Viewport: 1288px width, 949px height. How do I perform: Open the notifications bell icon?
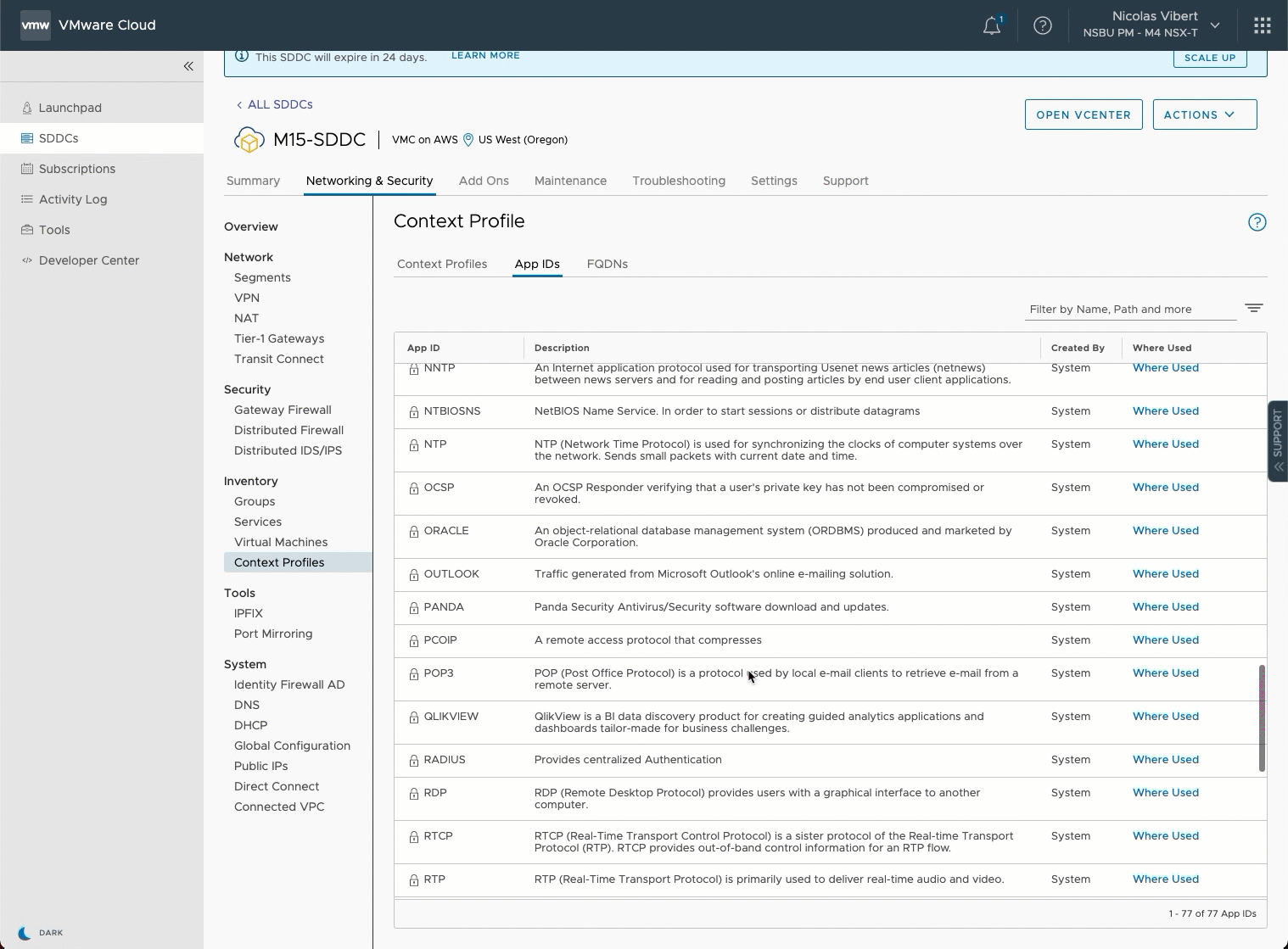pos(991,25)
